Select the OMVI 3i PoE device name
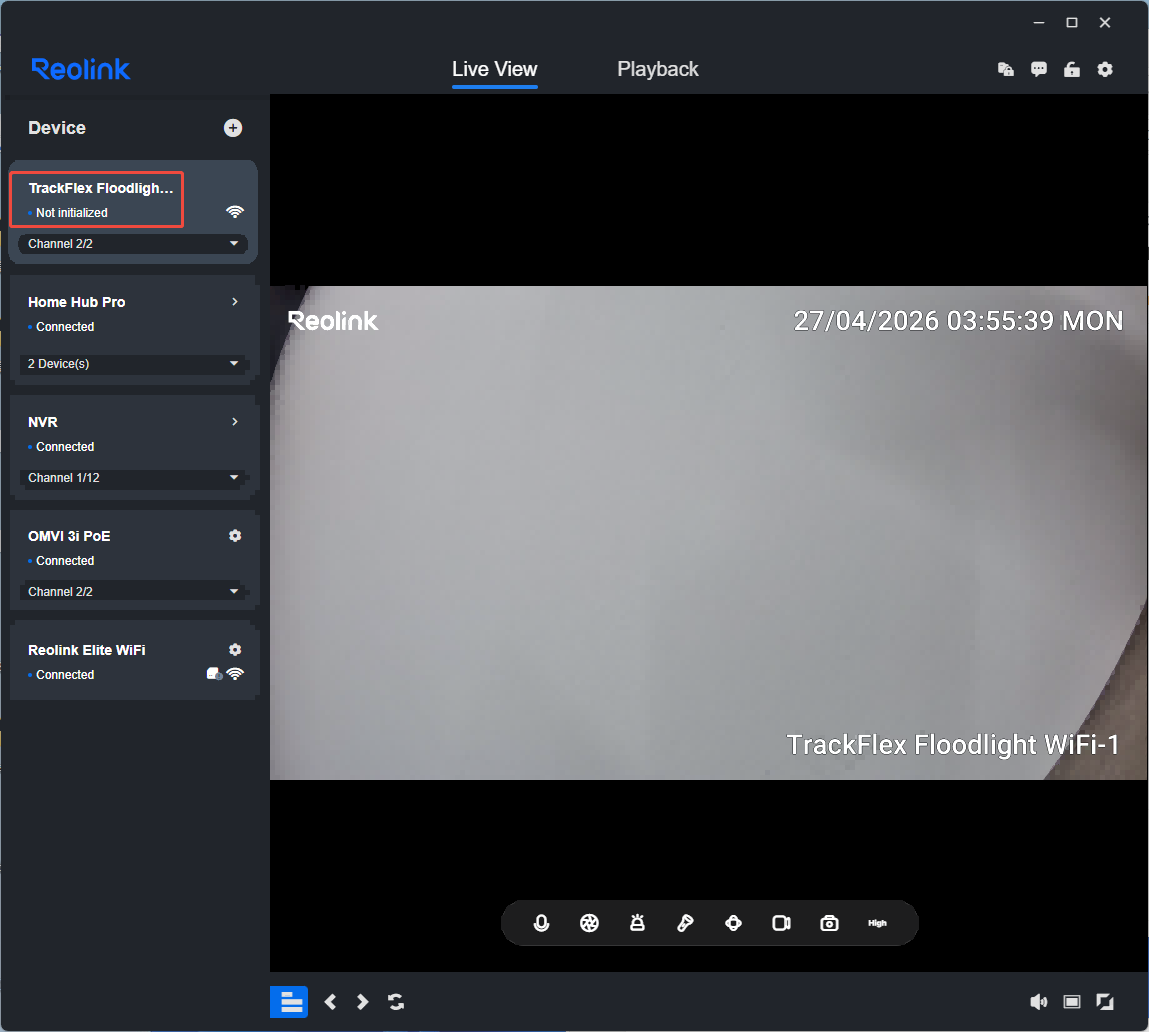 69,536
